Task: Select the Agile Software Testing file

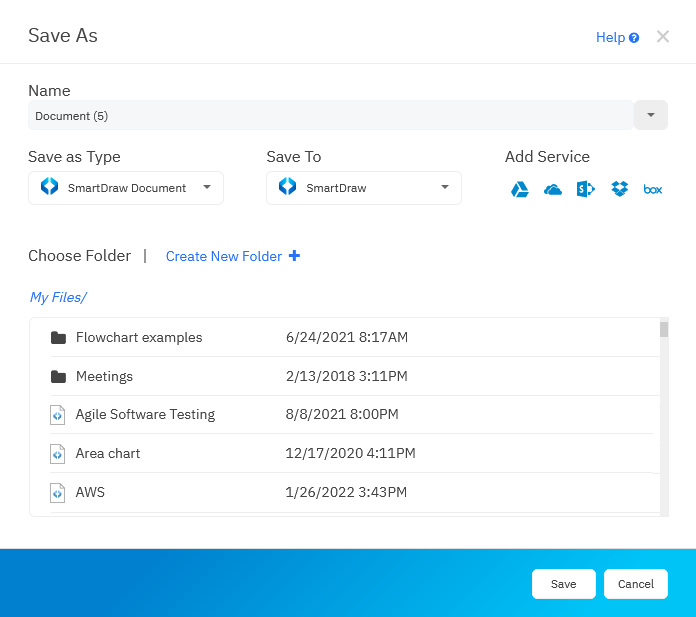Action: (x=145, y=415)
